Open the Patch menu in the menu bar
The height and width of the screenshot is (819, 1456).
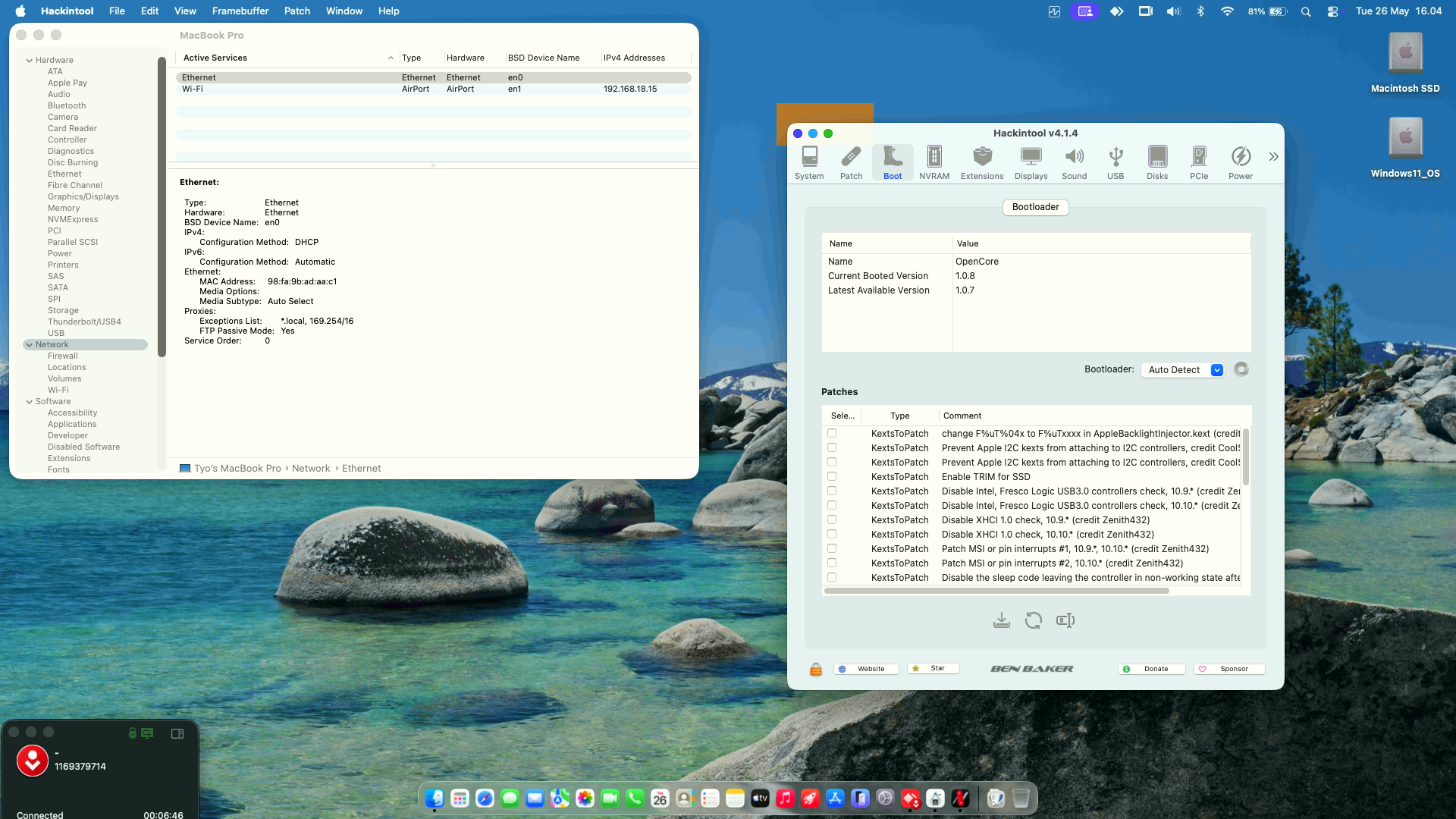tap(297, 11)
